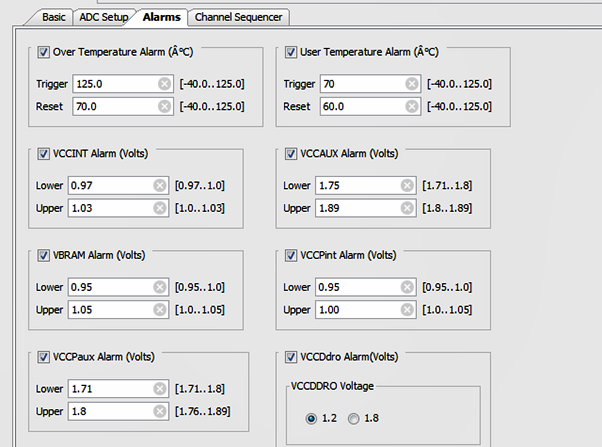Screen dimensions: 602x447
Task: Select the 1.8 VCCDDRO voltage option
Action: [354, 418]
